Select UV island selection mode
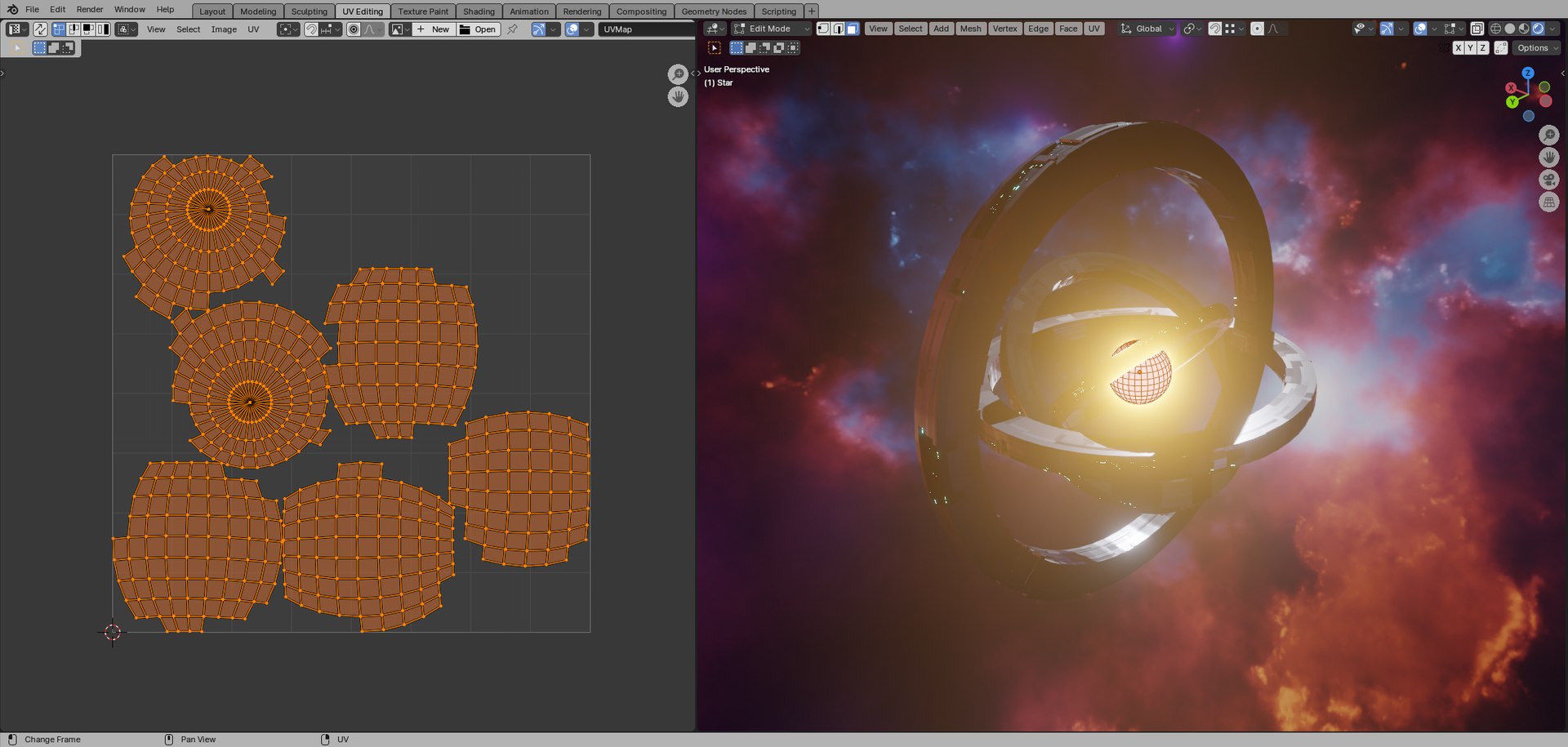 point(103,29)
